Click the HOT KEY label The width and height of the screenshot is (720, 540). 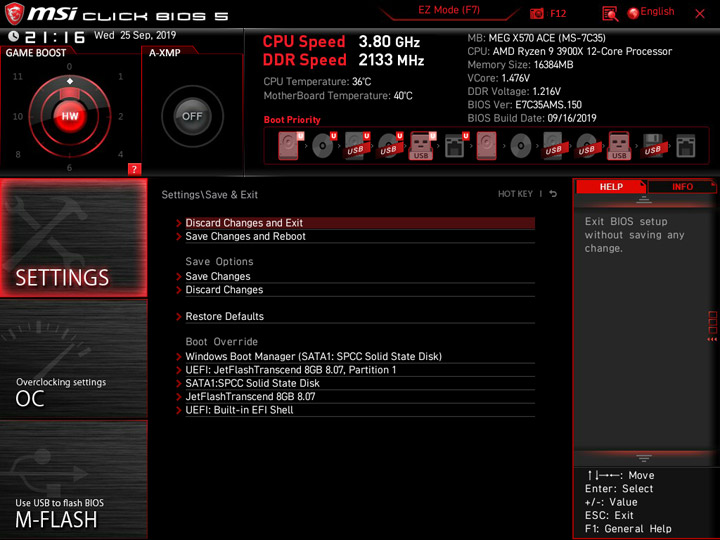click(515, 194)
